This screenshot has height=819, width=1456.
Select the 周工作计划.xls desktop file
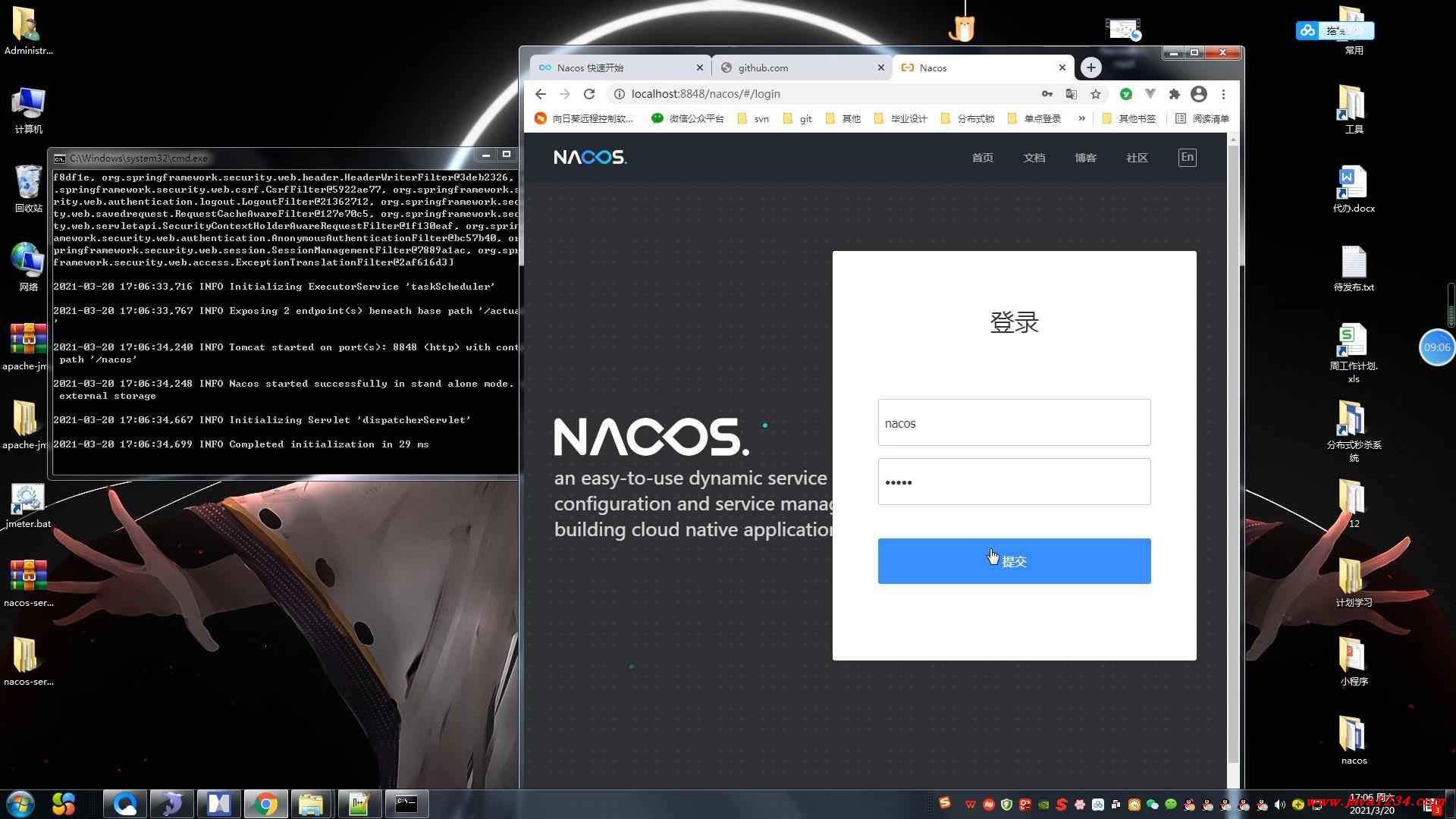coord(1354,353)
